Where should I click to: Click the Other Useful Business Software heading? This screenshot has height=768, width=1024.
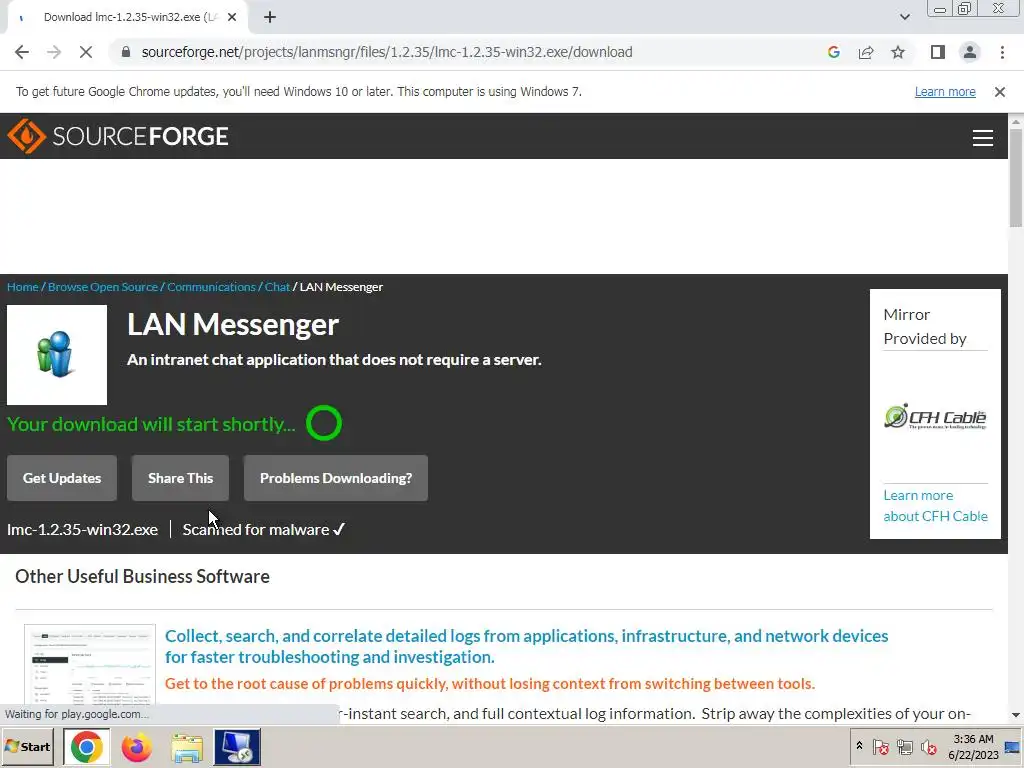pos(142,577)
